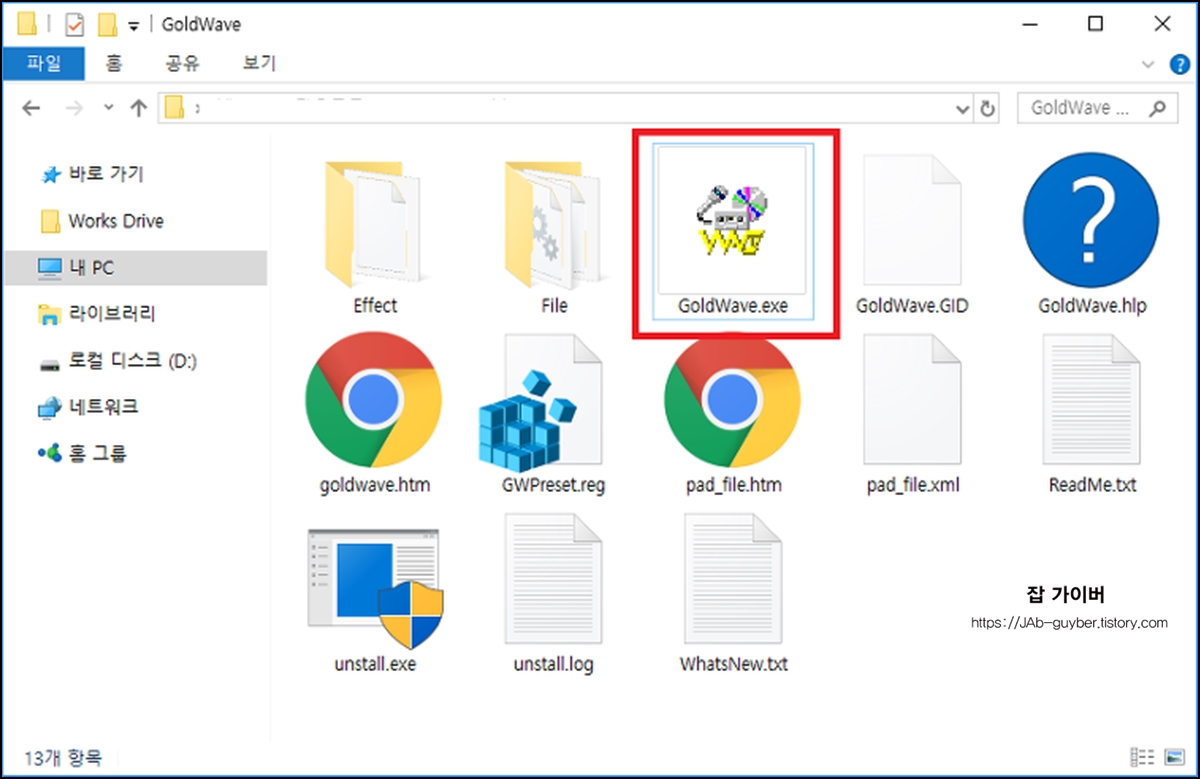Switch to large icons view layout icon

pos(1174,757)
